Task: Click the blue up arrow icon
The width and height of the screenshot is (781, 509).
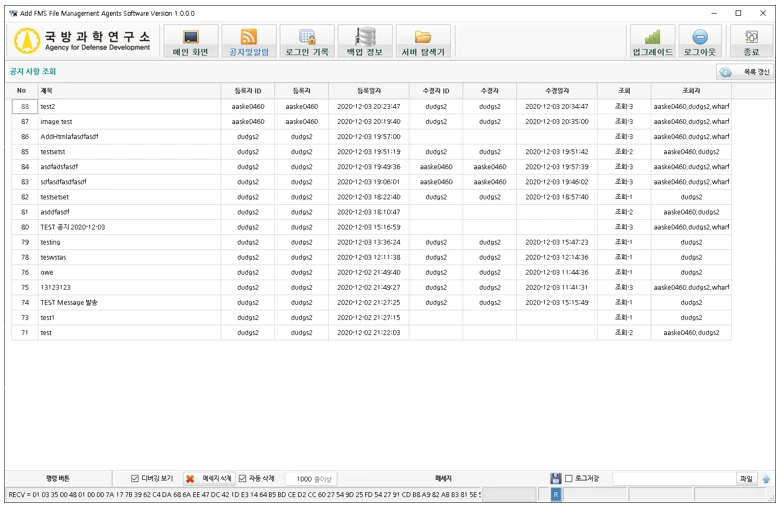Action: pyautogui.click(x=766, y=479)
